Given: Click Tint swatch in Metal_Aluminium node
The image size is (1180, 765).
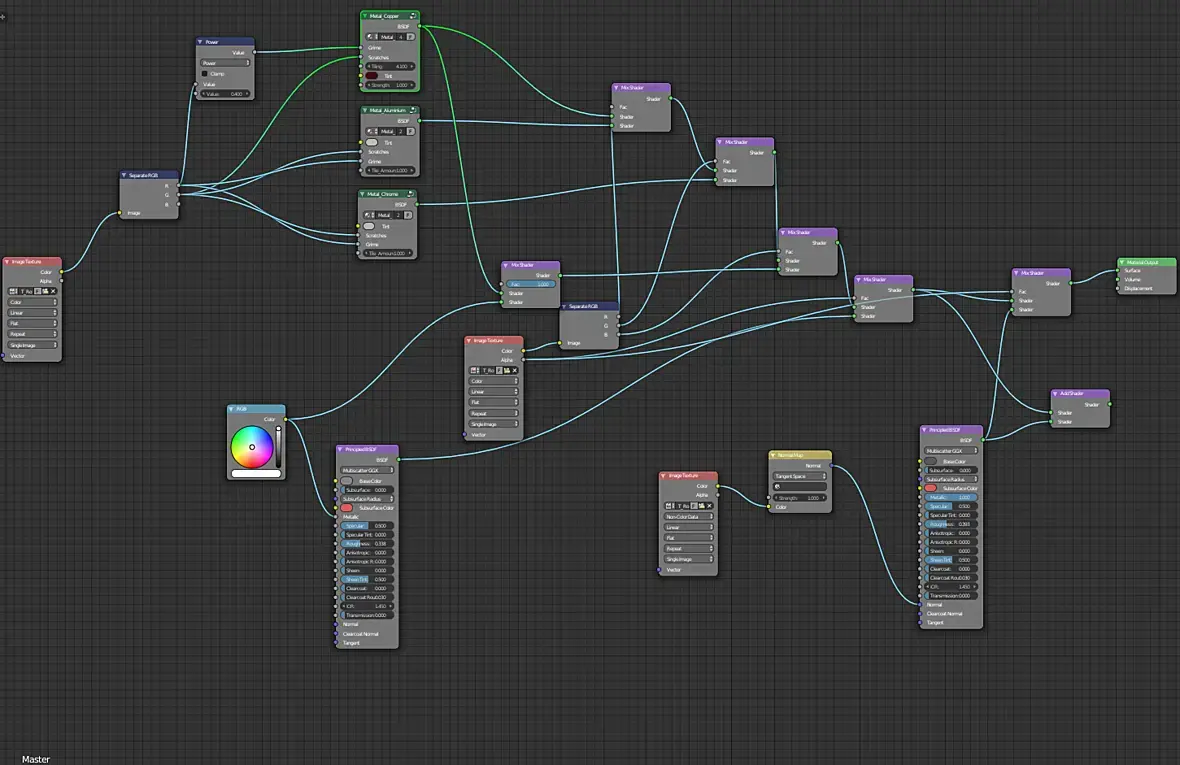Looking at the screenshot, I should [372, 142].
